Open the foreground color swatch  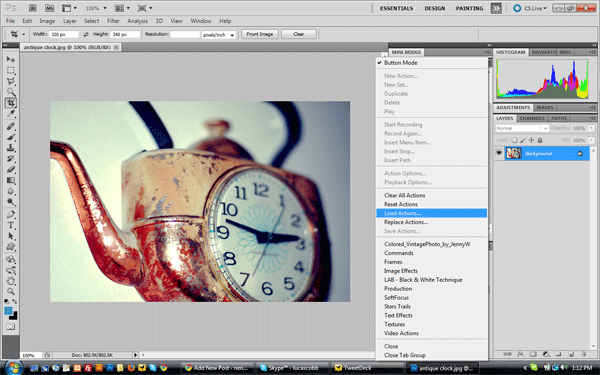coord(8,311)
